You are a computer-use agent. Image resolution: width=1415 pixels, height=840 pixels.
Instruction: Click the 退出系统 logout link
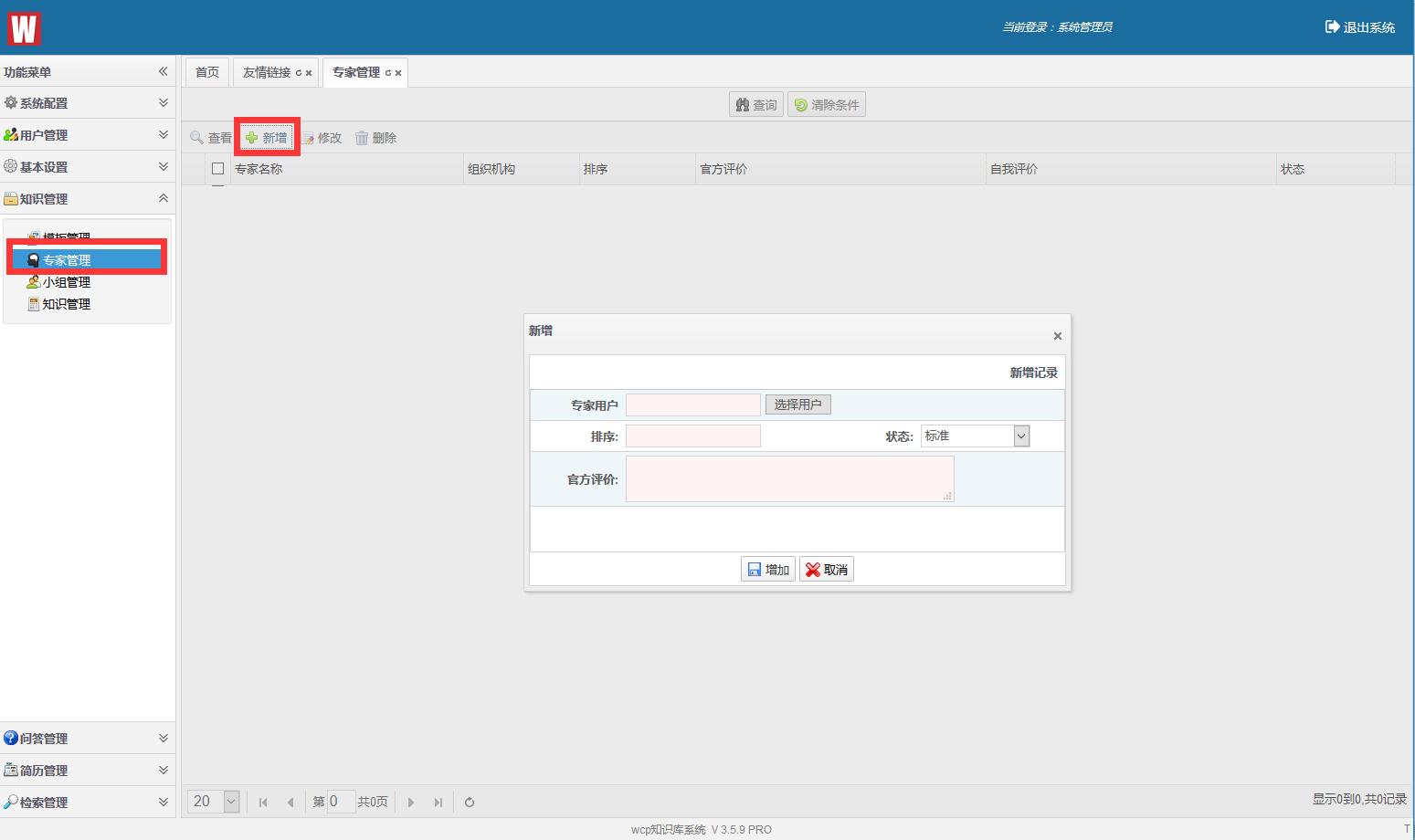coord(1359,27)
